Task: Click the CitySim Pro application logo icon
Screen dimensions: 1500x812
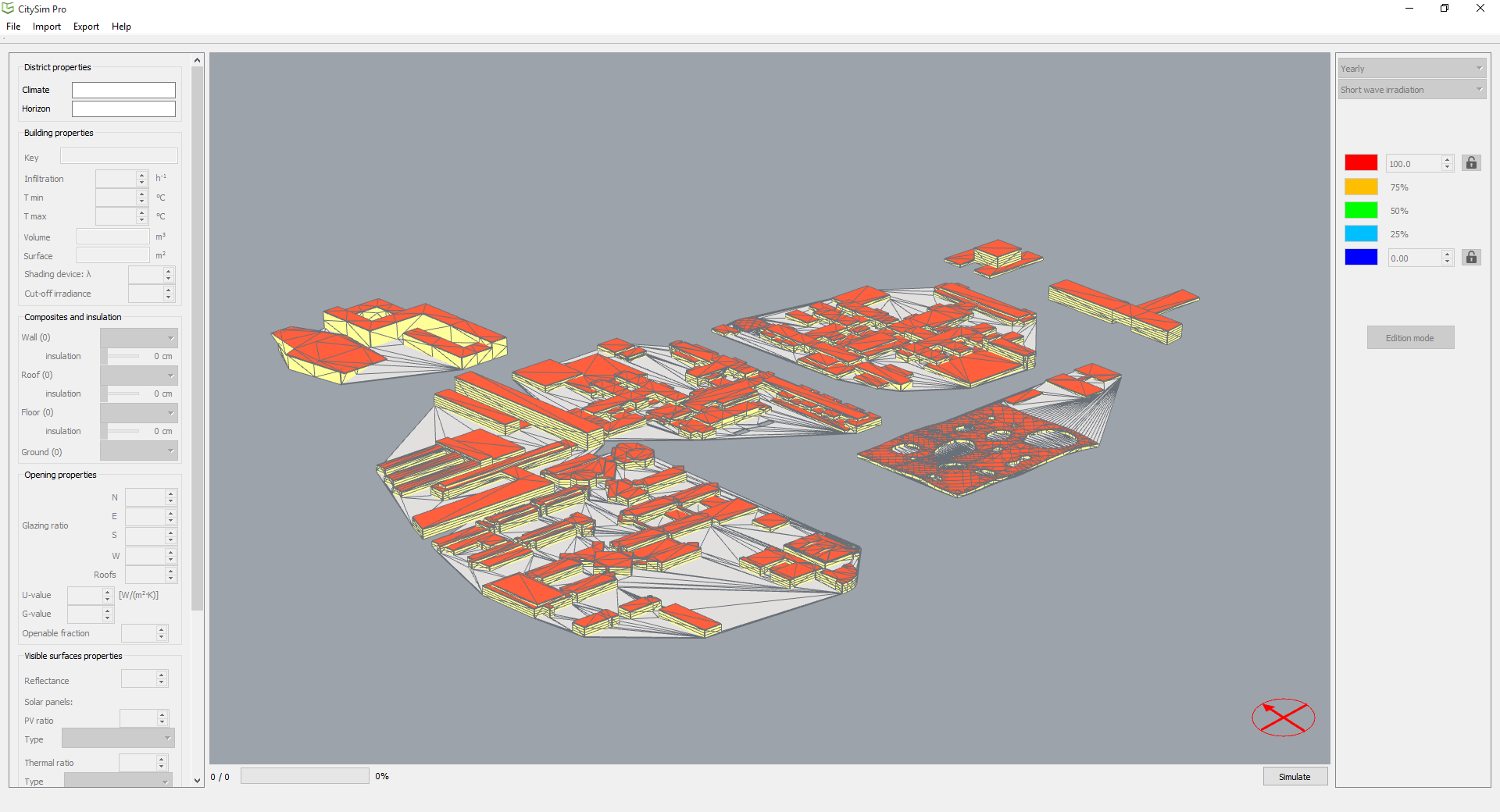Action: point(8,9)
